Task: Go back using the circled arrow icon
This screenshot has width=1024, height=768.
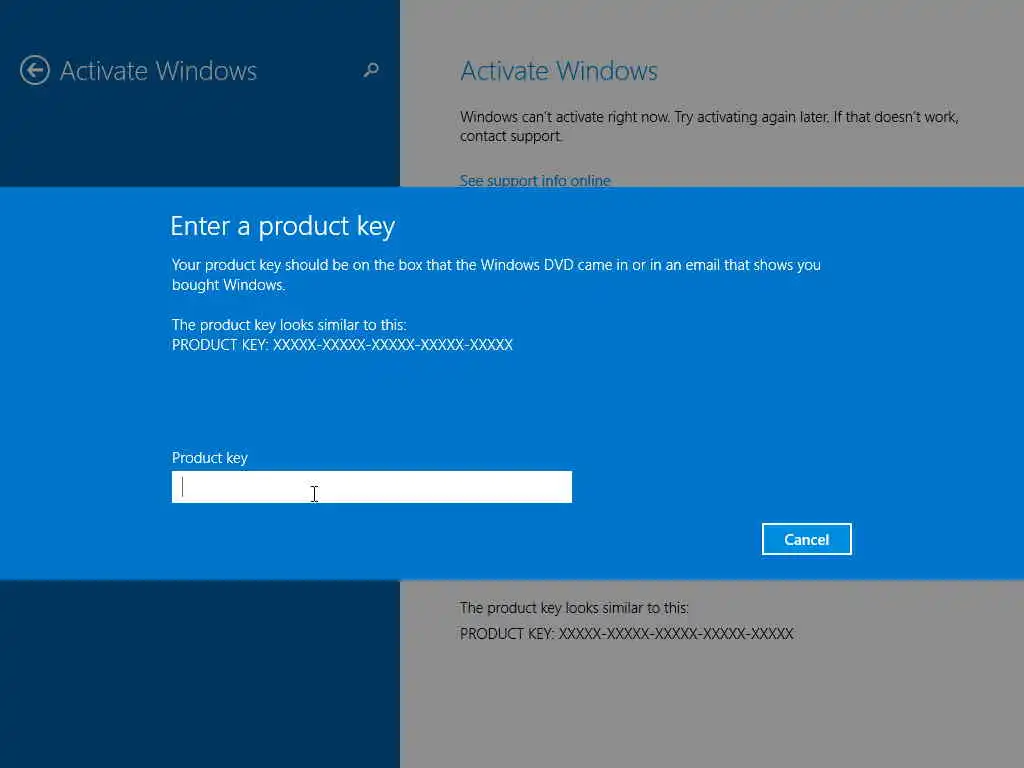Action: tap(35, 71)
